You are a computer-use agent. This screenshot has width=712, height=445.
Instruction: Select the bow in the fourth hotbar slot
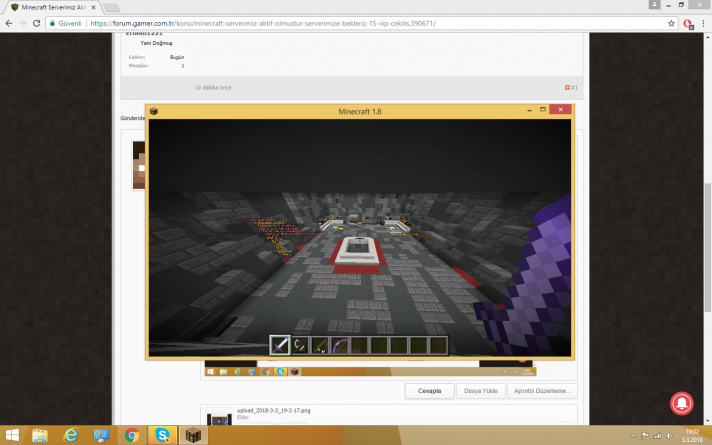pyautogui.click(x=340, y=345)
